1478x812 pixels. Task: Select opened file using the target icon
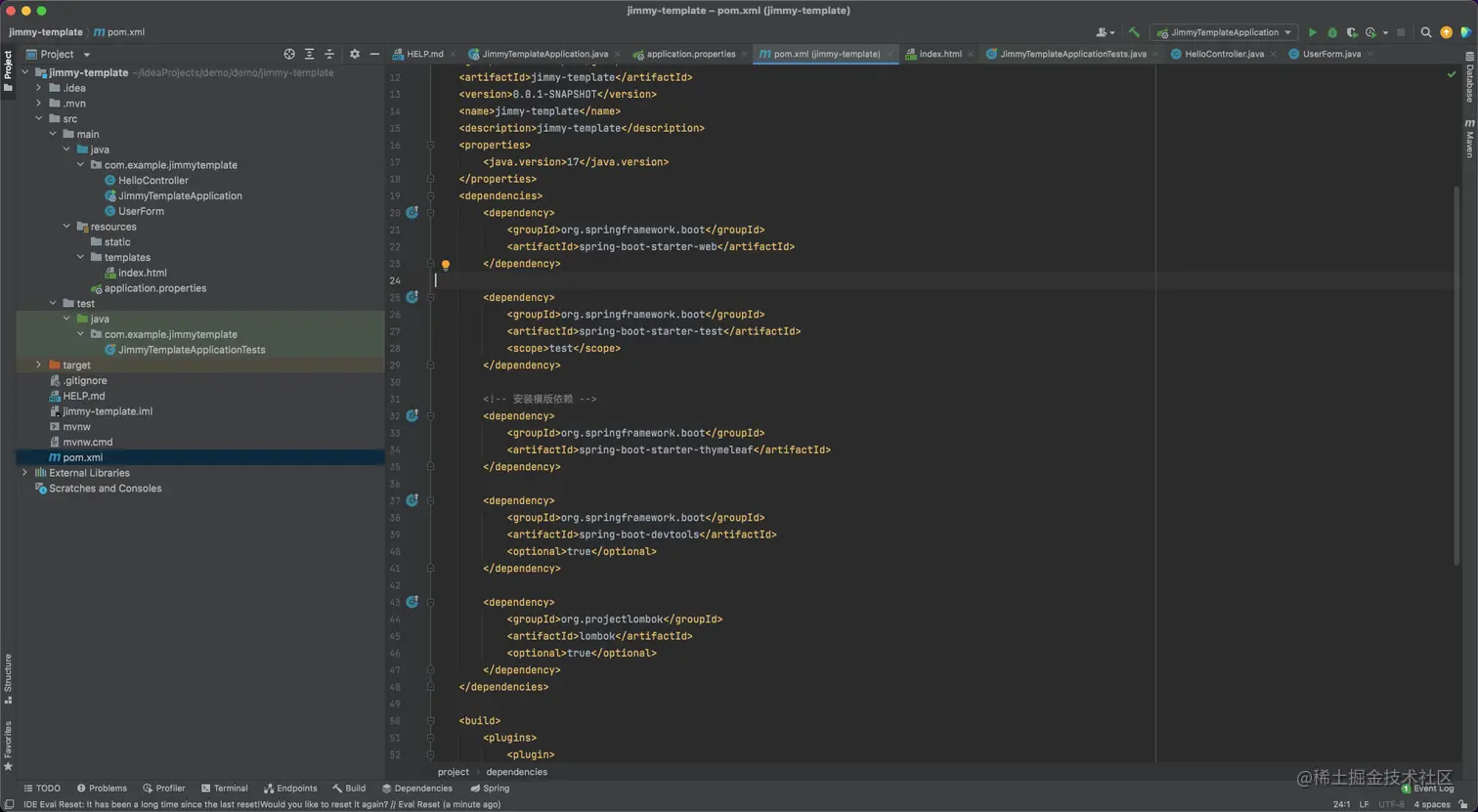click(x=289, y=55)
